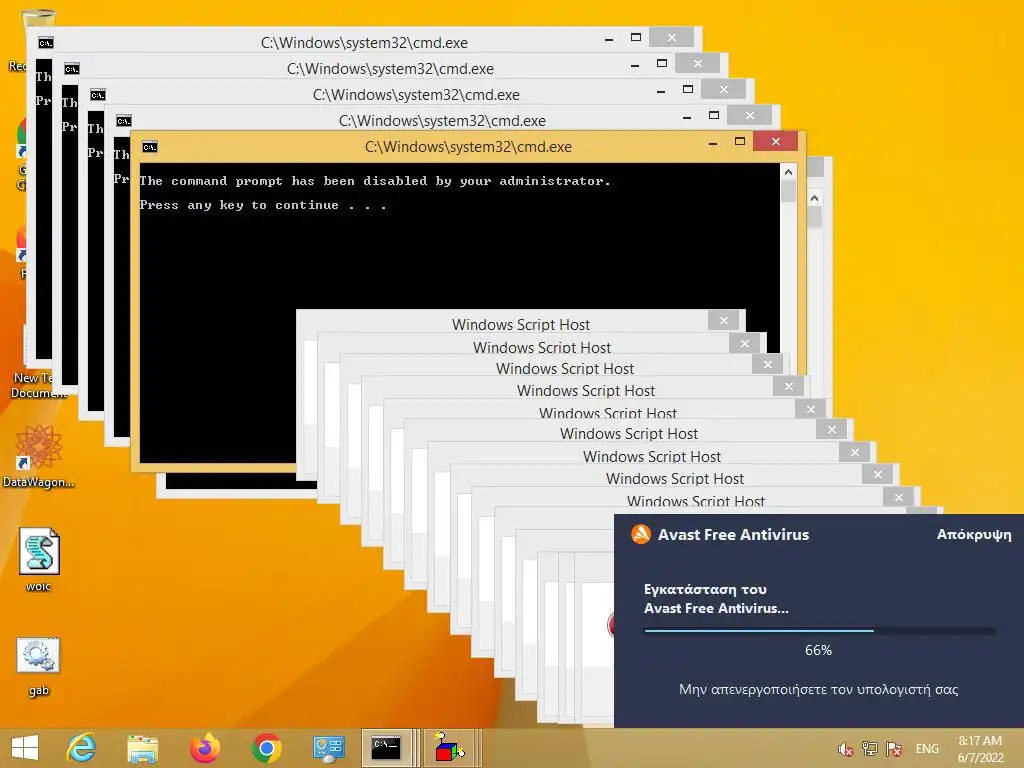Click the Avast Free Antivirus logo
1024x768 pixels.
point(641,534)
